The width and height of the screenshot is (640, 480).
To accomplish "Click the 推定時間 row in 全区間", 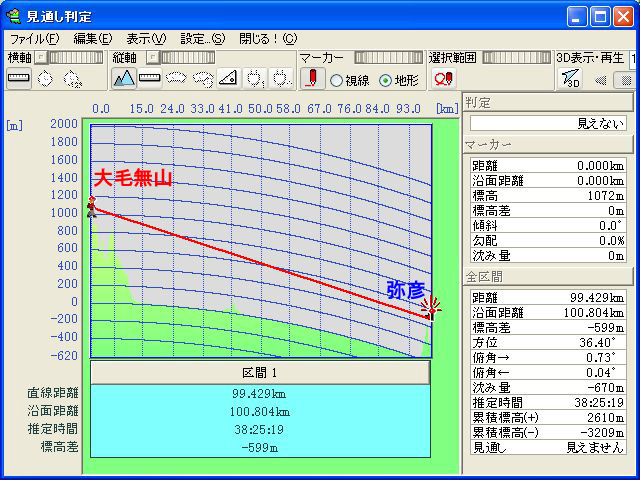I will (x=548, y=402).
